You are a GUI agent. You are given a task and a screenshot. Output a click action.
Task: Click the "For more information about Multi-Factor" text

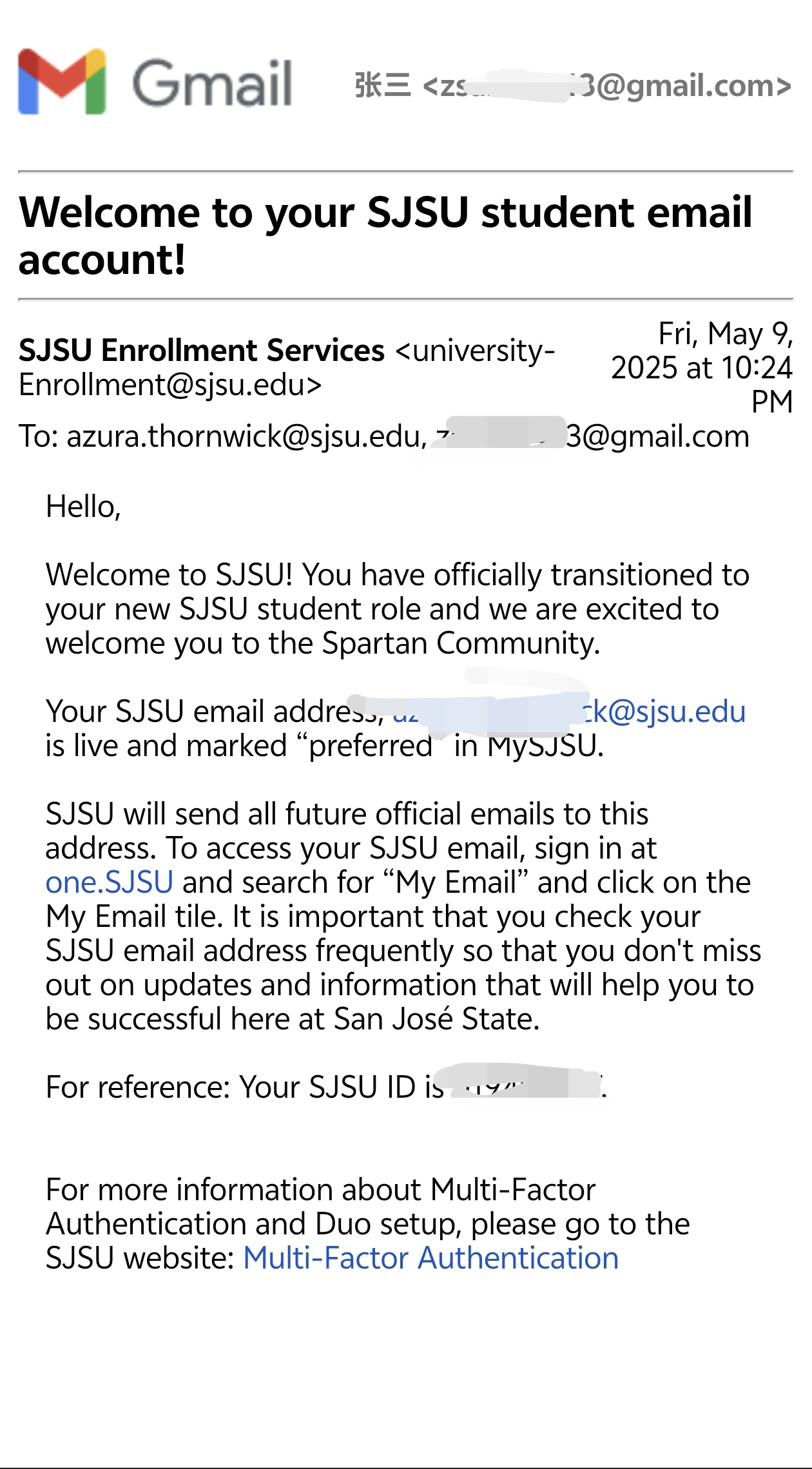coord(321,1190)
